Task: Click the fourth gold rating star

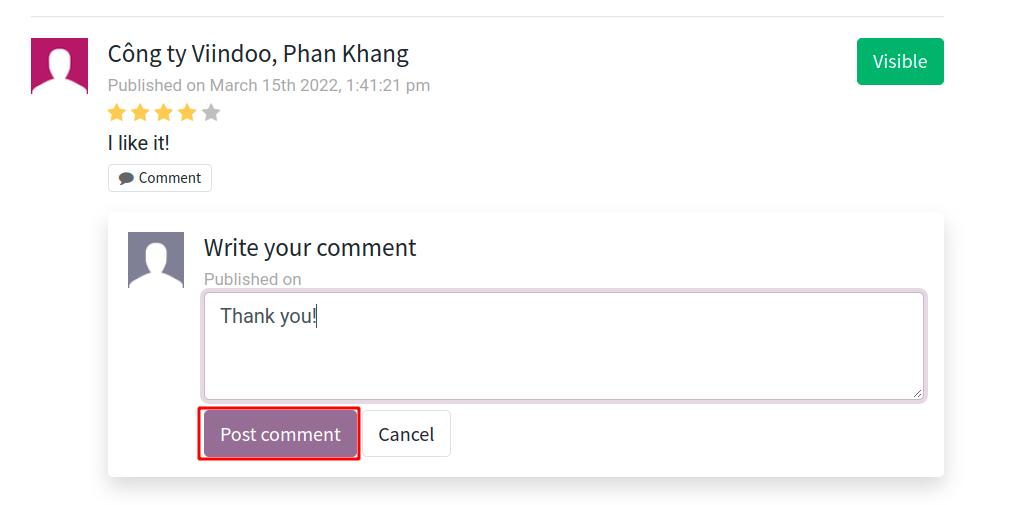Action: tap(187, 113)
